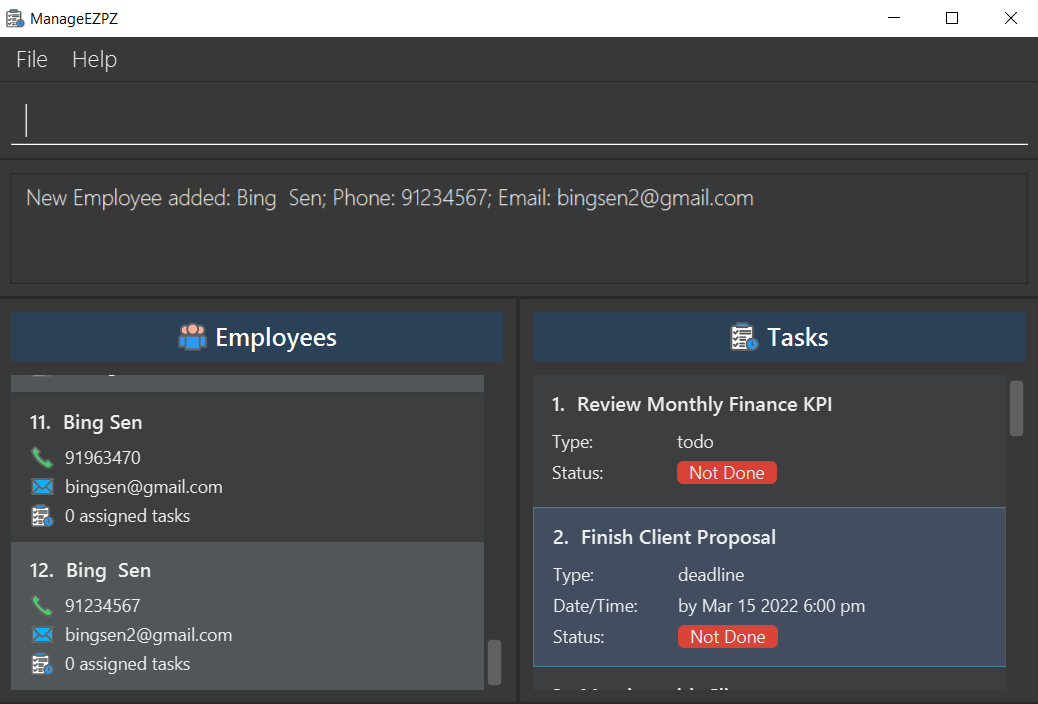Click Not Done status of Review Monthly Finance KPI
Image resolution: width=1038 pixels, height=704 pixels.
pyautogui.click(x=726, y=473)
